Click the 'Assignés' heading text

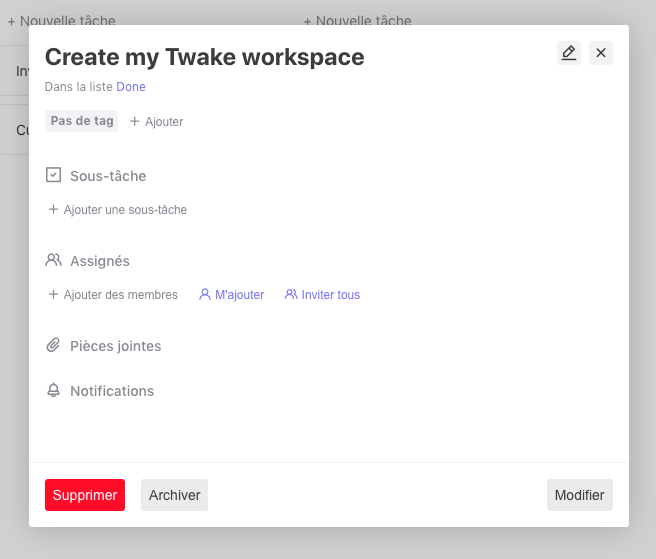click(100, 261)
